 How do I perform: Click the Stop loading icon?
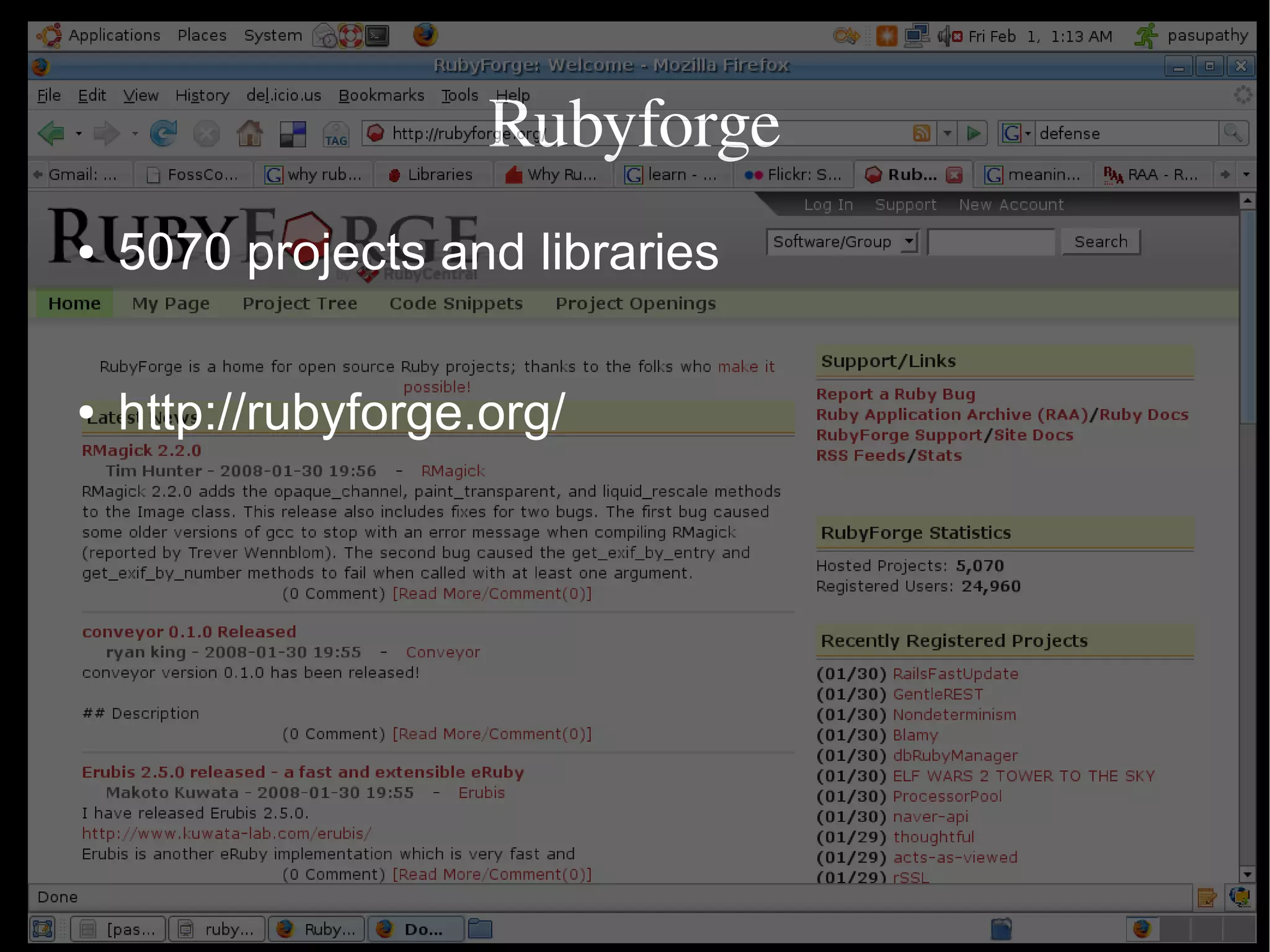(206, 133)
